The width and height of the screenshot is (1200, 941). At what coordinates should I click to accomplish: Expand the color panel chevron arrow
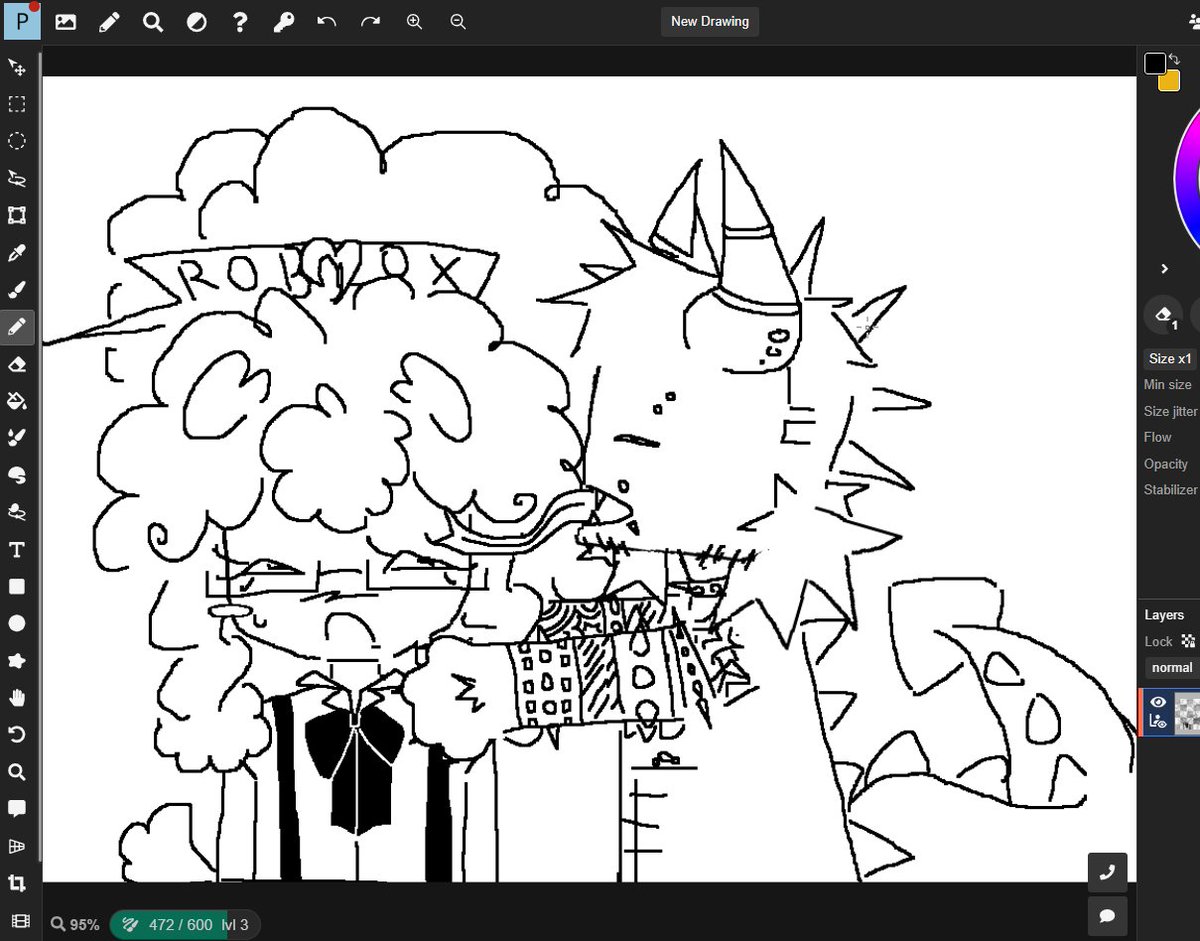1165,268
